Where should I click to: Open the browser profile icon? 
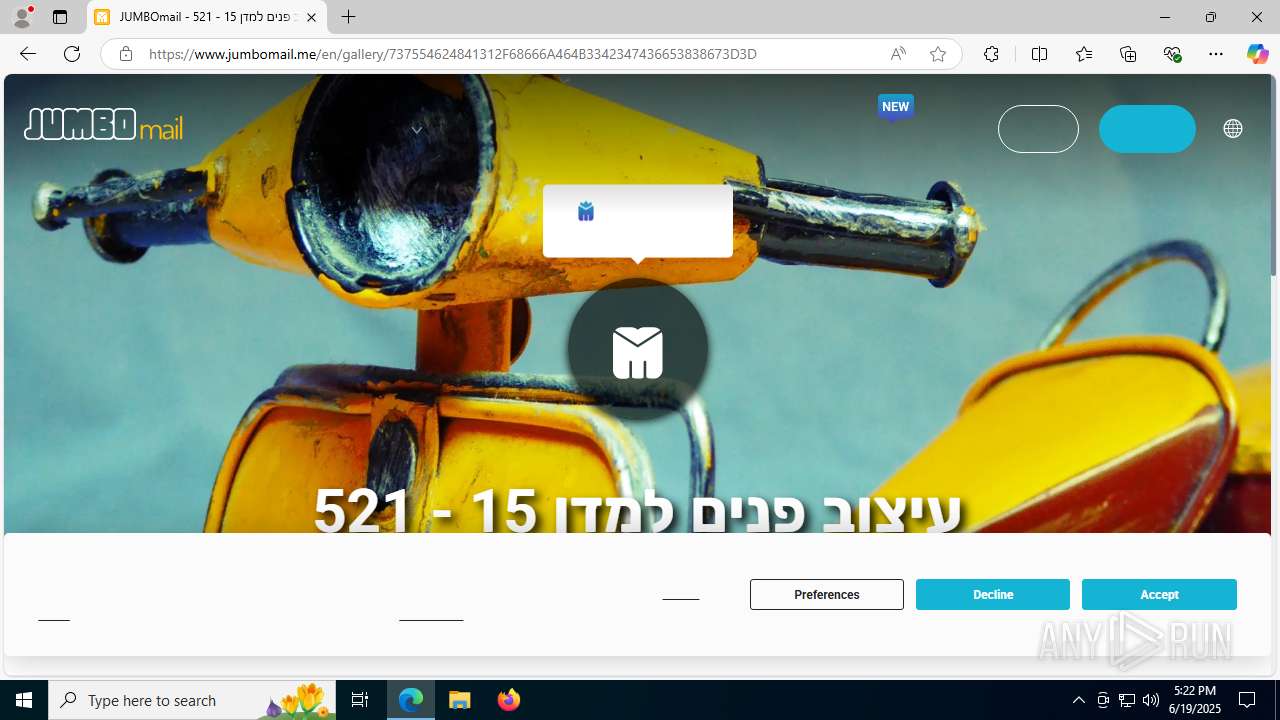(22, 17)
